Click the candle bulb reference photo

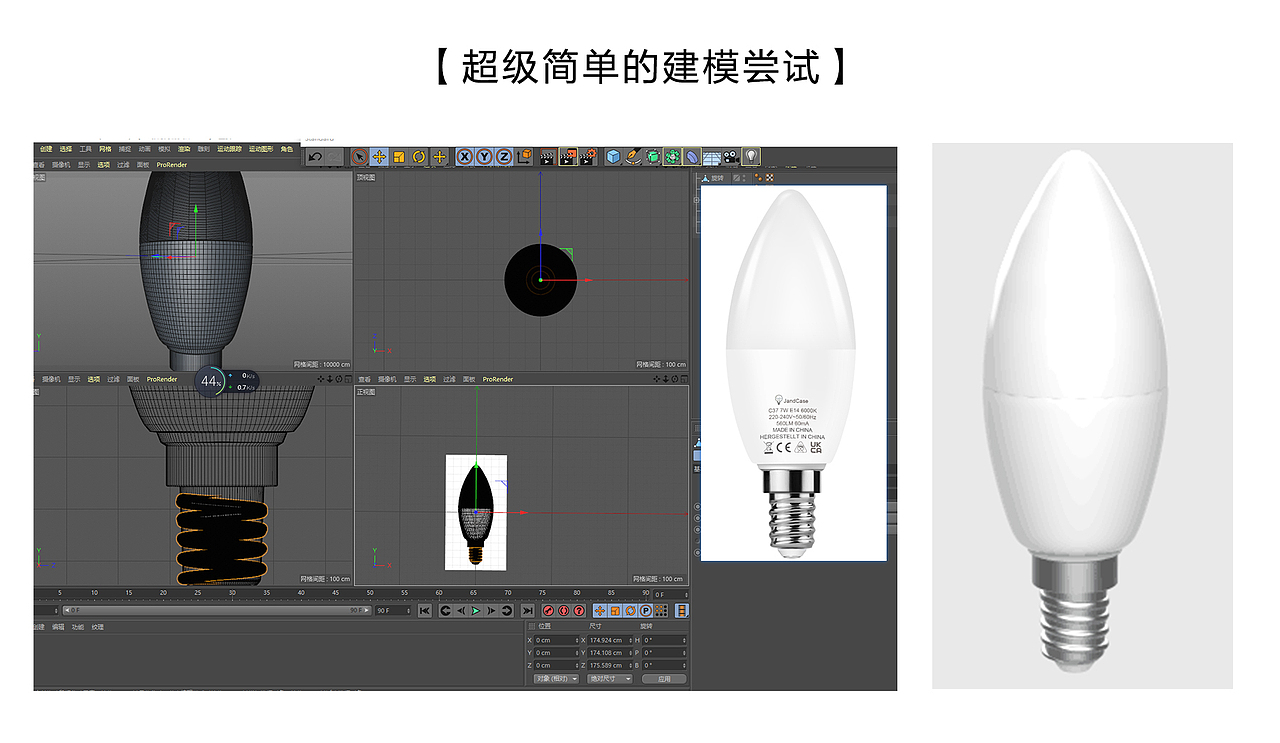[793, 373]
